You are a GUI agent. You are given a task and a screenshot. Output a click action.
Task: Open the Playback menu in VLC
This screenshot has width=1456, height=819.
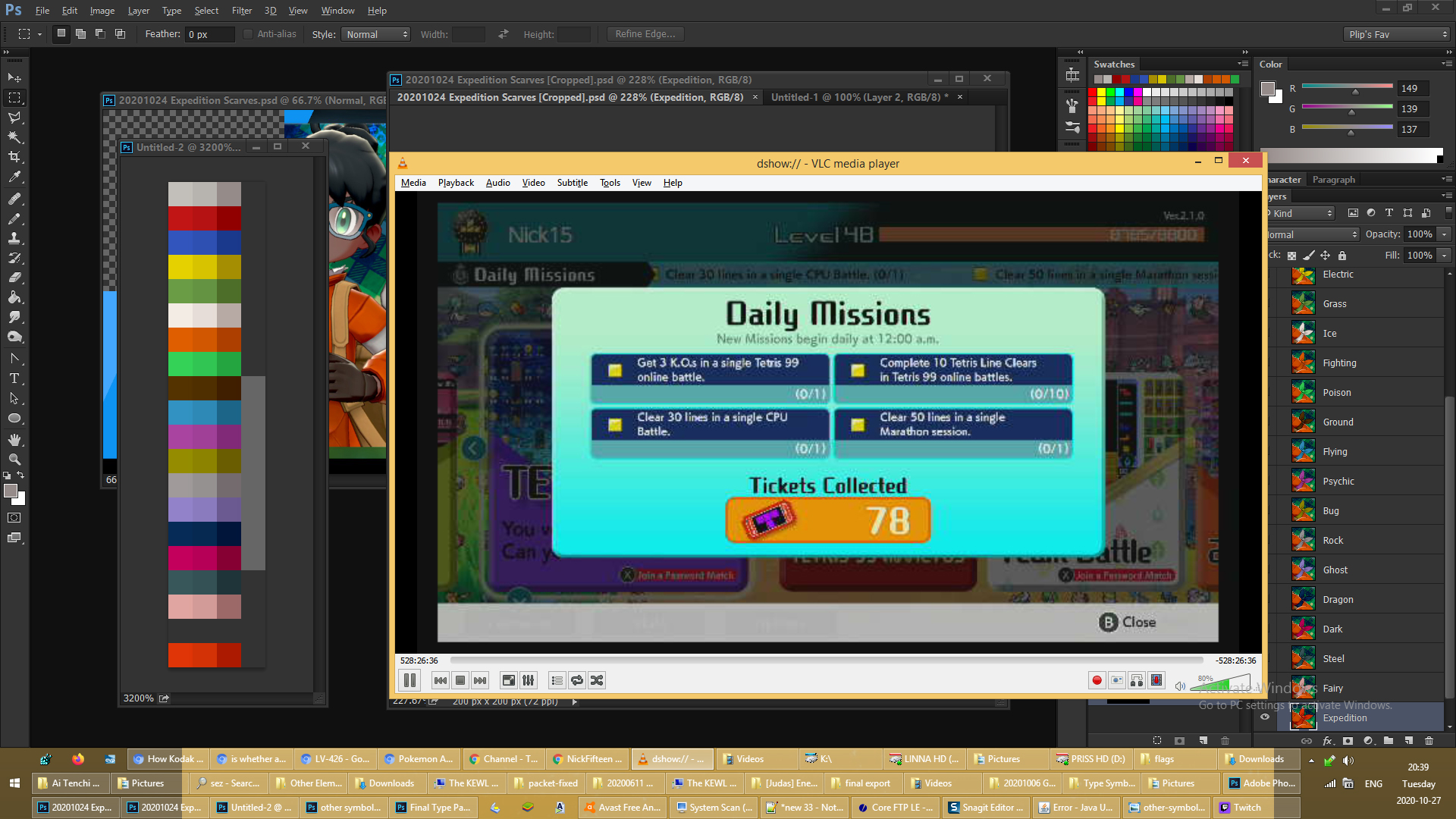click(x=456, y=183)
